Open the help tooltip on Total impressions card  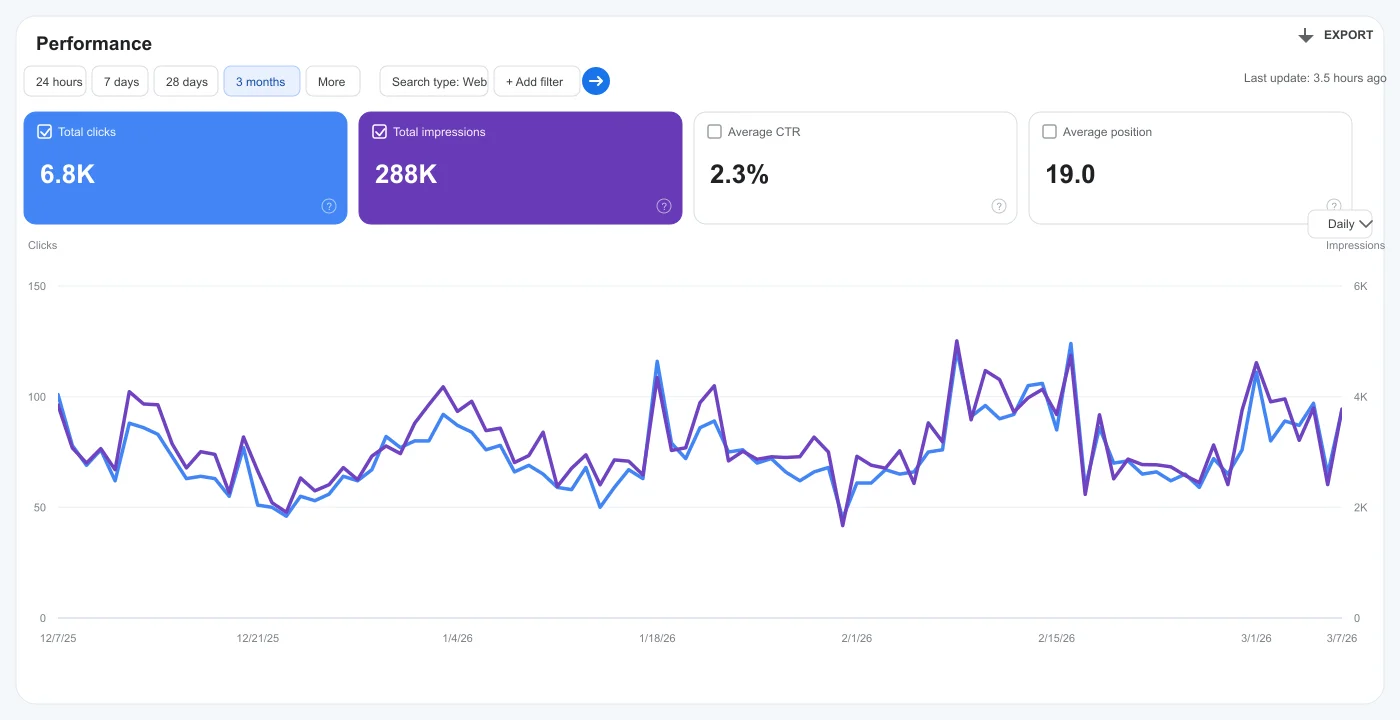click(x=663, y=206)
